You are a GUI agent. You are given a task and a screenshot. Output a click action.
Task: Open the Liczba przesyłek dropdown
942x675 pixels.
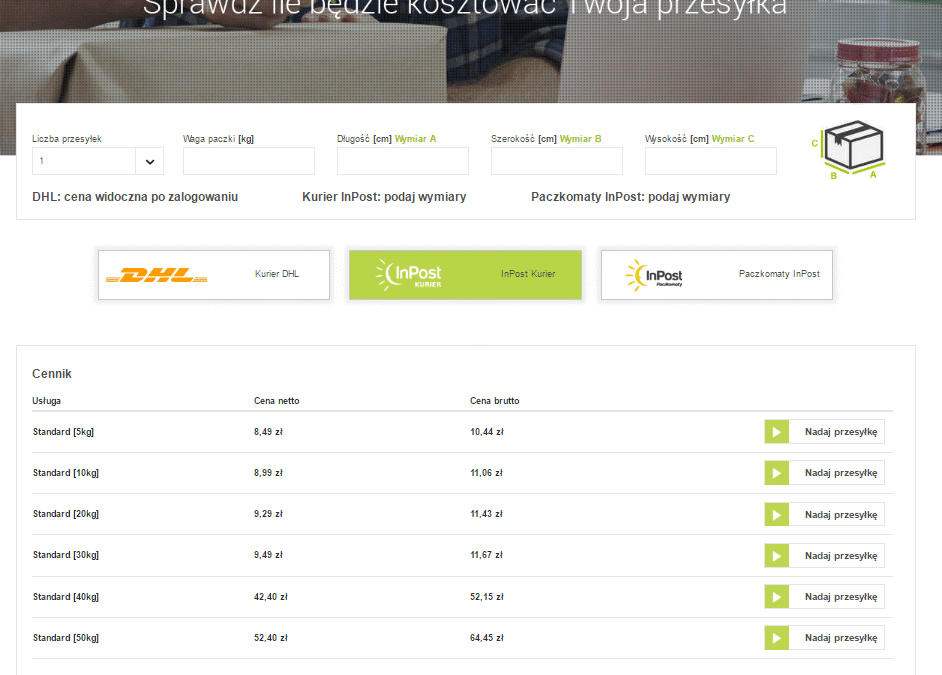point(98,161)
